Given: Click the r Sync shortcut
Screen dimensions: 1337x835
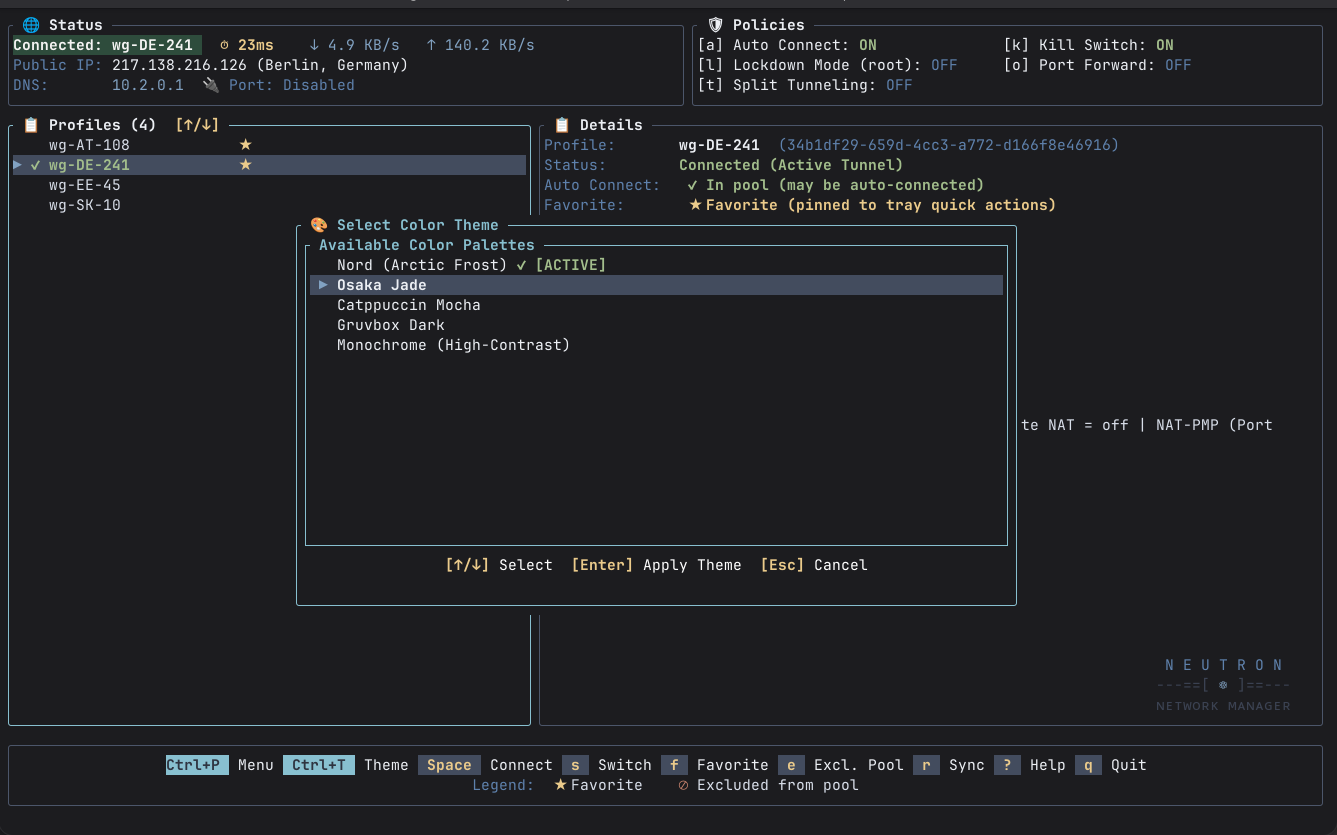Looking at the screenshot, I should (x=949, y=765).
